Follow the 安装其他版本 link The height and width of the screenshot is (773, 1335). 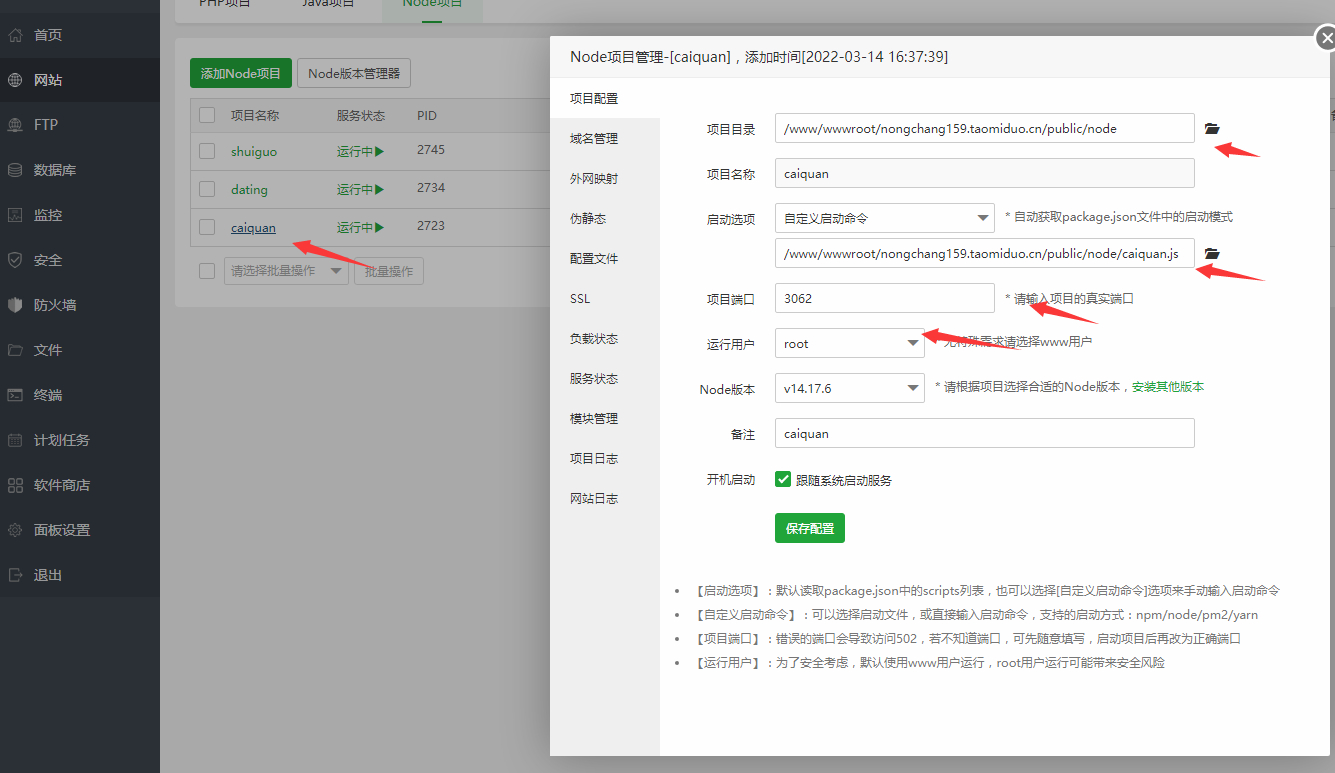(1168, 387)
